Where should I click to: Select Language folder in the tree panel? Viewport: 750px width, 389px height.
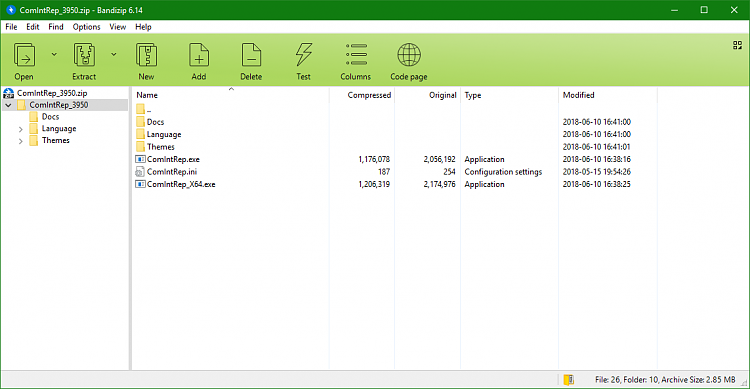[59, 128]
